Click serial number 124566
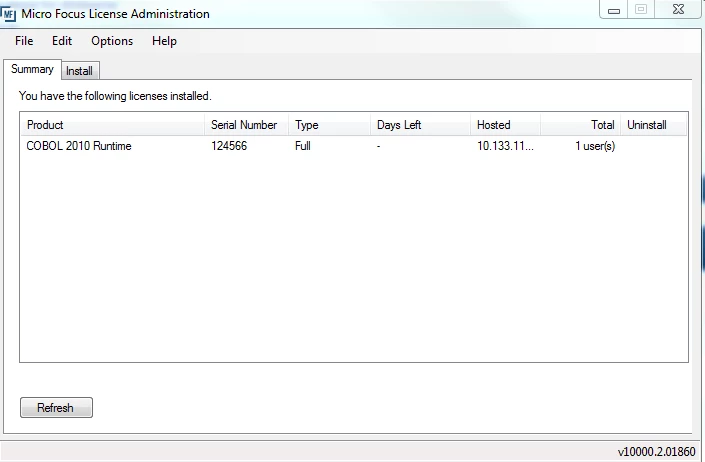705x462 pixels. click(229, 146)
